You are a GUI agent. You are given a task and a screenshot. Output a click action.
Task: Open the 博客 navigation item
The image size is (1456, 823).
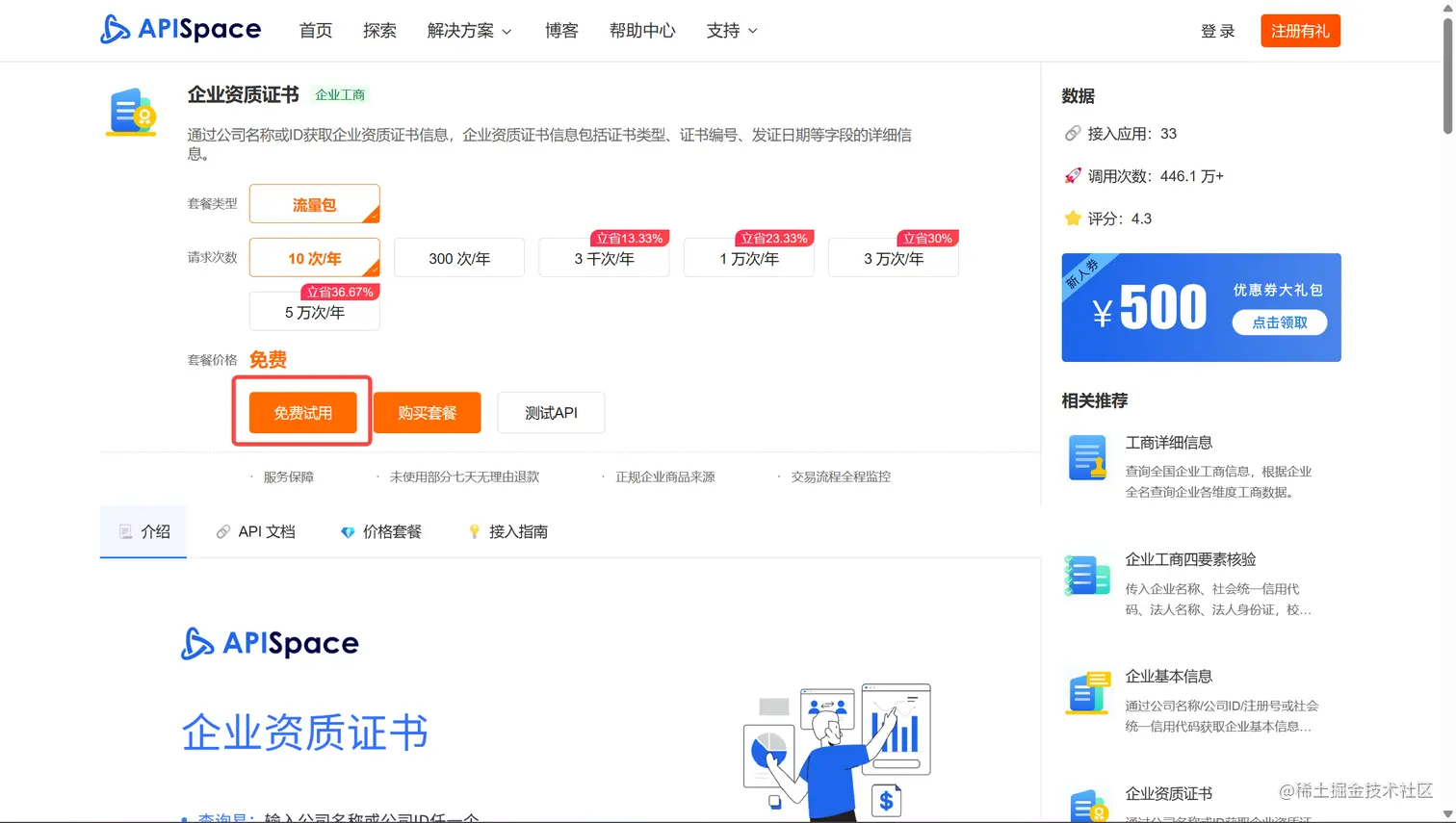pyautogui.click(x=561, y=31)
